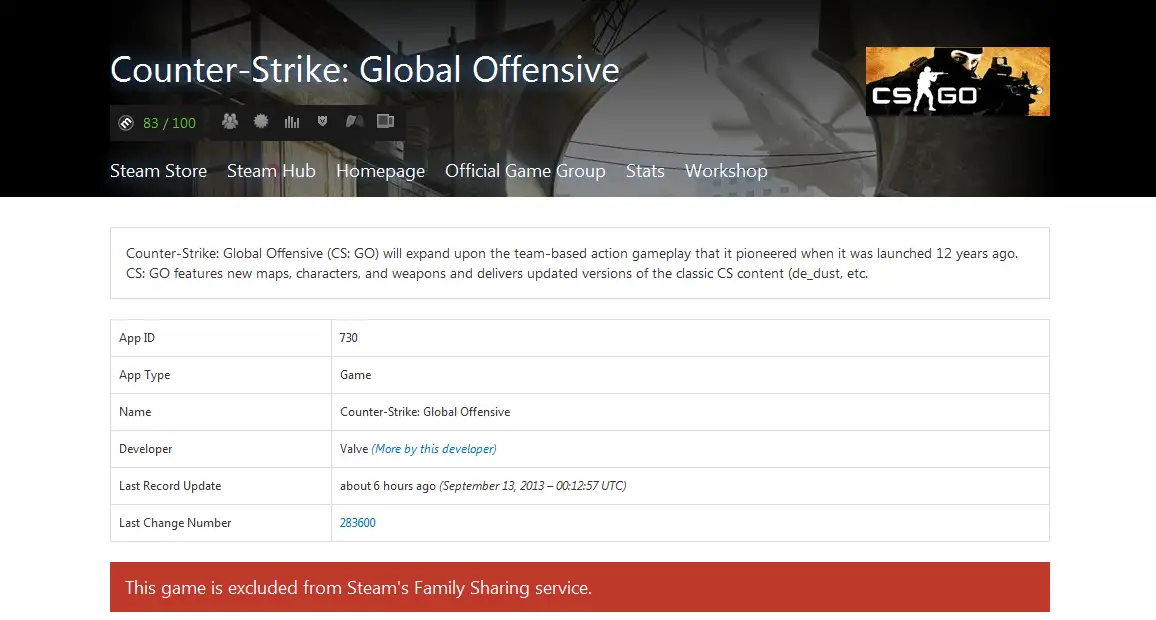Click the 'App Type' row label

(x=144, y=375)
